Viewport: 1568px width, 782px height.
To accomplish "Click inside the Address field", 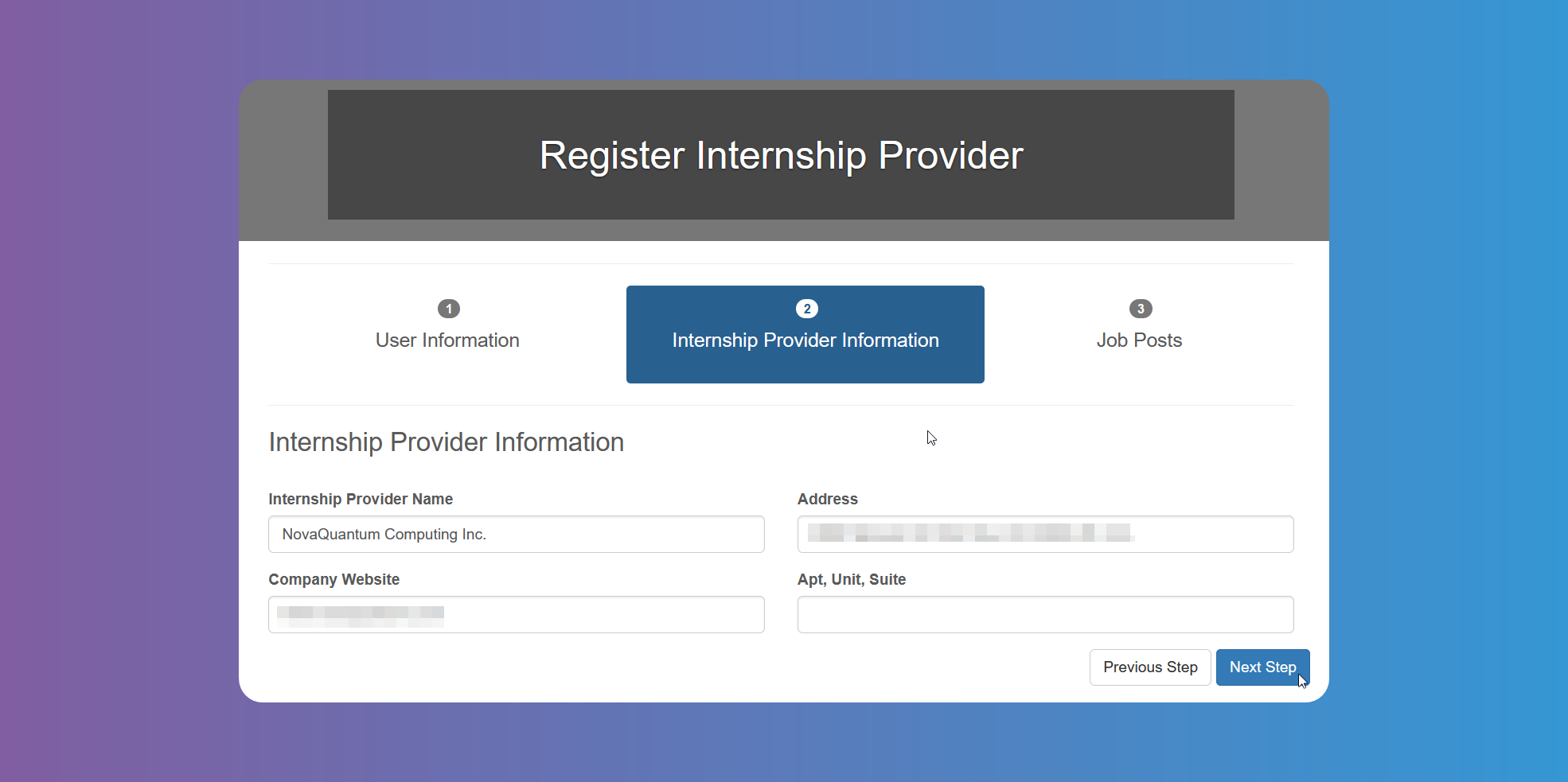I will click(1045, 534).
